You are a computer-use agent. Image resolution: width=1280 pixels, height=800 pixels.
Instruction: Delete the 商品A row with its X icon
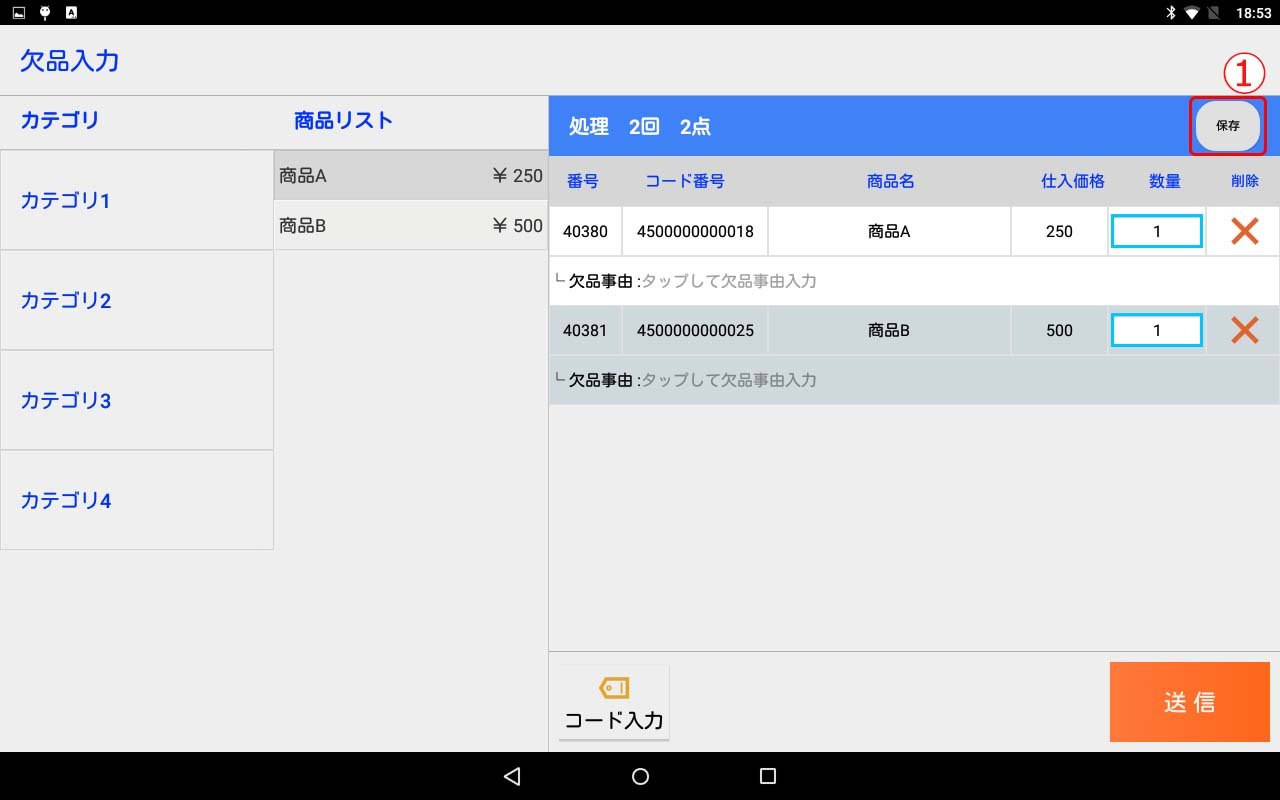pyautogui.click(x=1244, y=231)
